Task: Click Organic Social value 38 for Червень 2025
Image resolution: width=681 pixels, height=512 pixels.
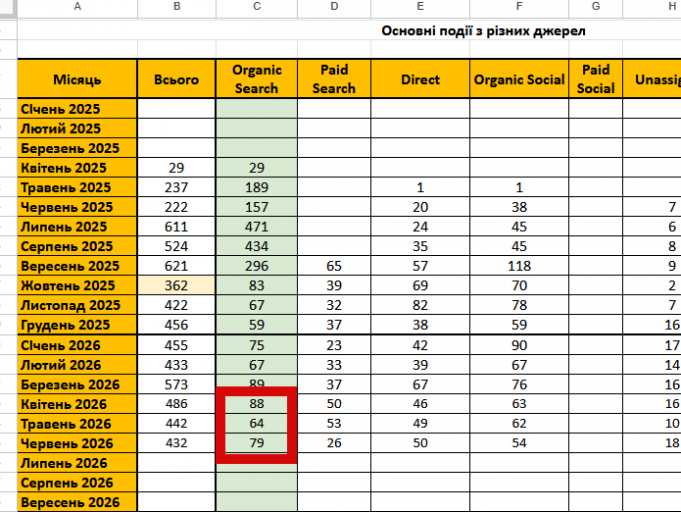Action: 519,207
